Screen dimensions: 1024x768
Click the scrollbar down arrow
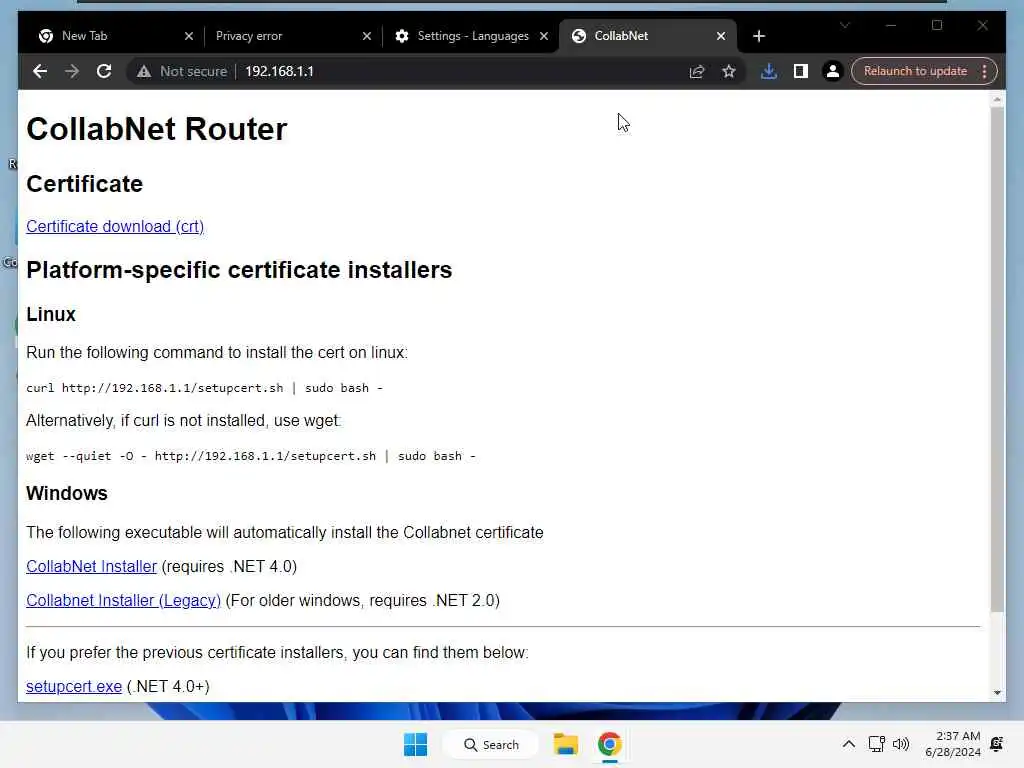[x=997, y=692]
